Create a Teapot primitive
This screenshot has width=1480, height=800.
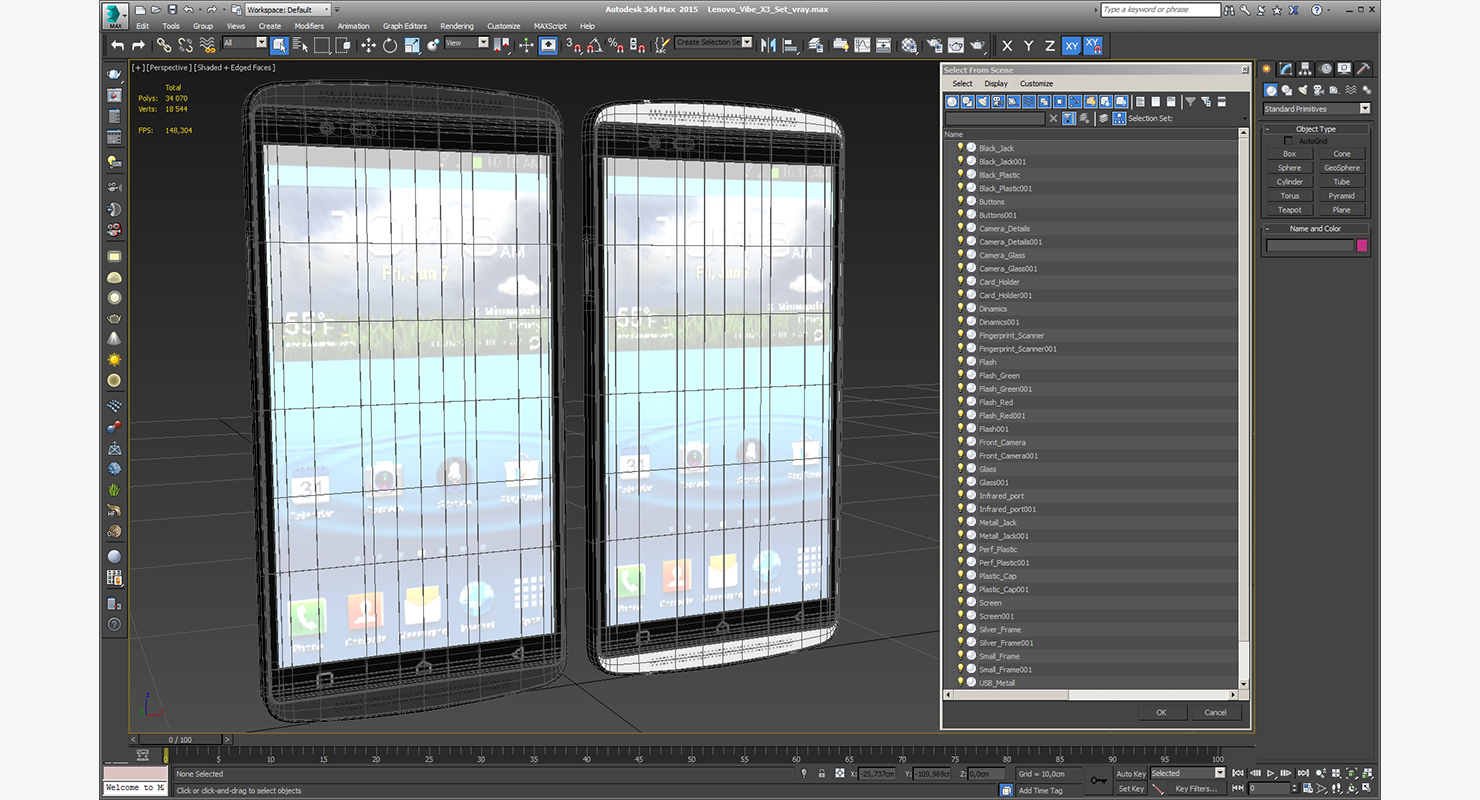(1290, 210)
